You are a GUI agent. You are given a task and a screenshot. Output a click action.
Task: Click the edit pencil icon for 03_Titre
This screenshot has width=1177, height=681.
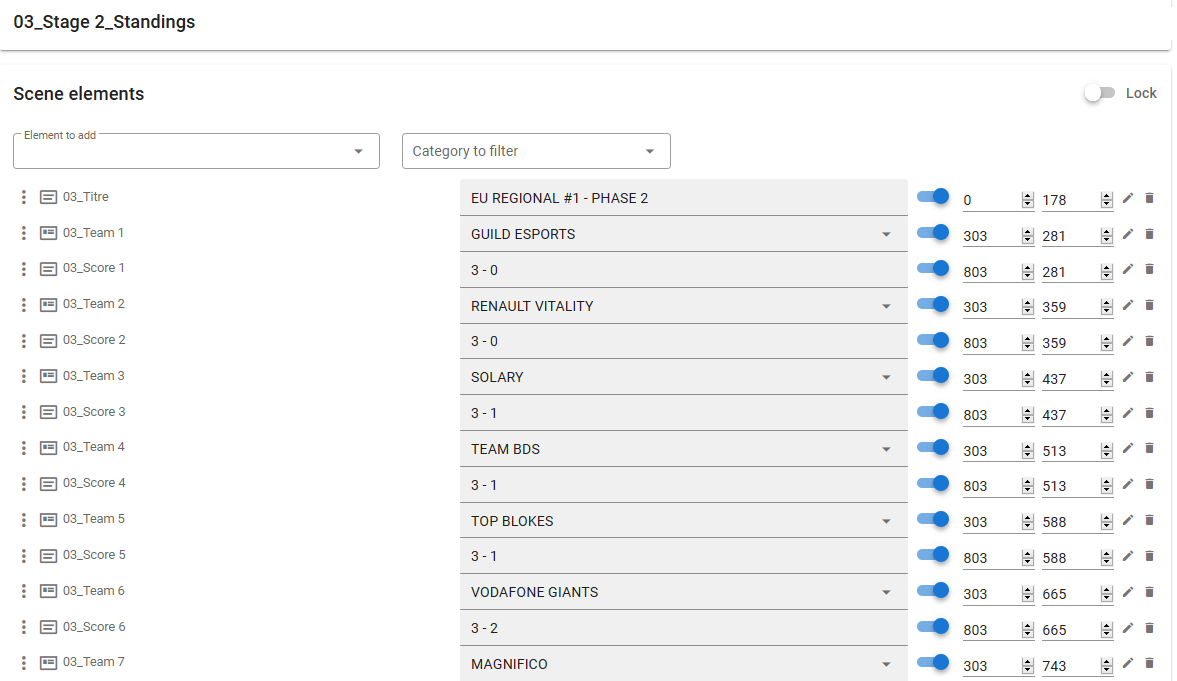(1128, 198)
